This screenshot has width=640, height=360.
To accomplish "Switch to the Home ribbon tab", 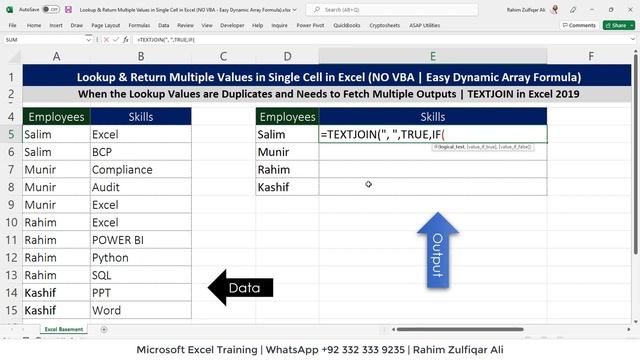I will pyautogui.click(x=34, y=25).
